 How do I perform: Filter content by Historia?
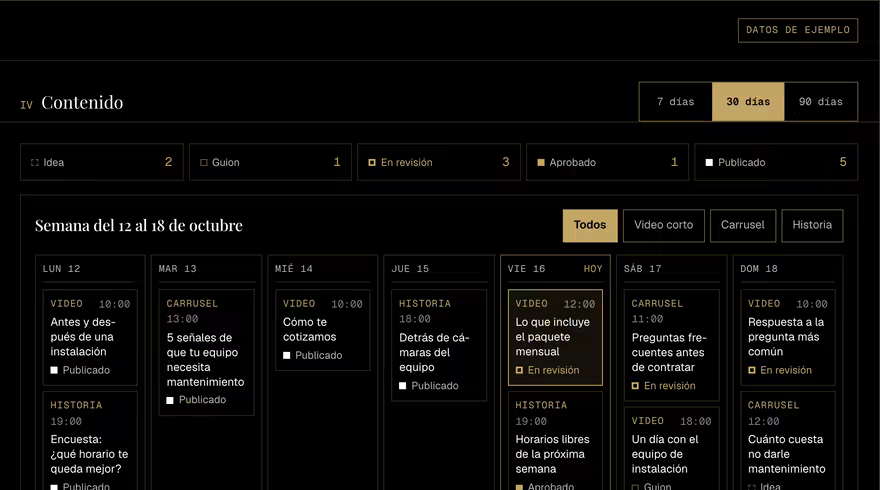812,226
